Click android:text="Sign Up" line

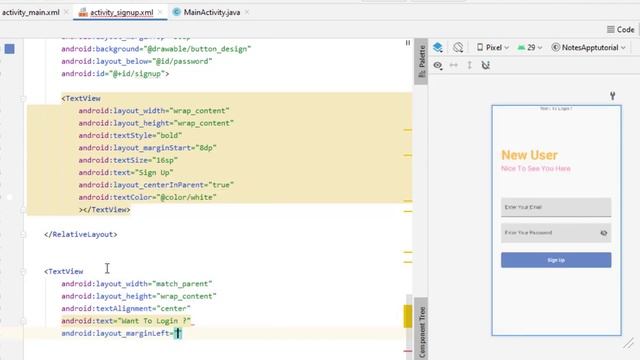[126, 173]
